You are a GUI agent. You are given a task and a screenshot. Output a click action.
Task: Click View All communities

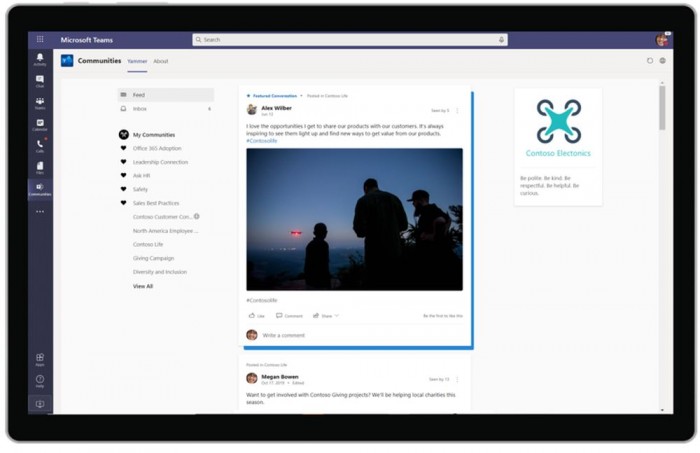point(143,286)
